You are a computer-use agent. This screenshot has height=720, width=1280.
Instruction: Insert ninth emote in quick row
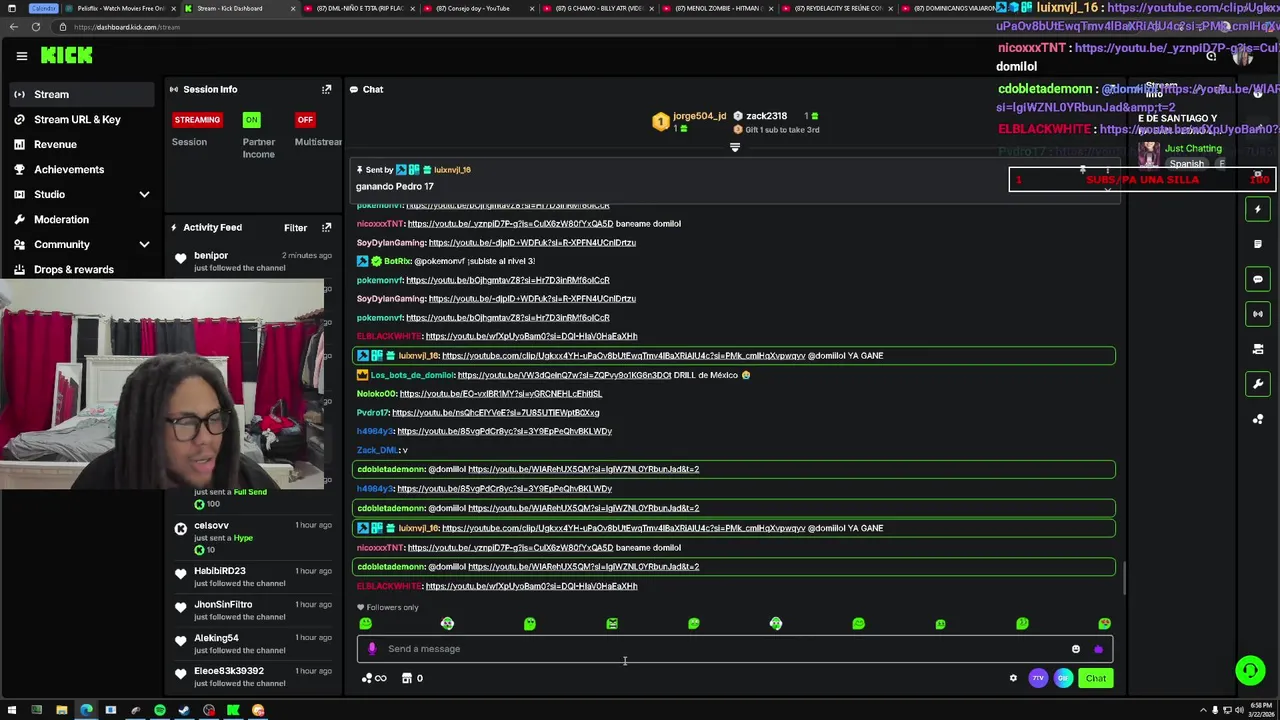(x=1022, y=624)
